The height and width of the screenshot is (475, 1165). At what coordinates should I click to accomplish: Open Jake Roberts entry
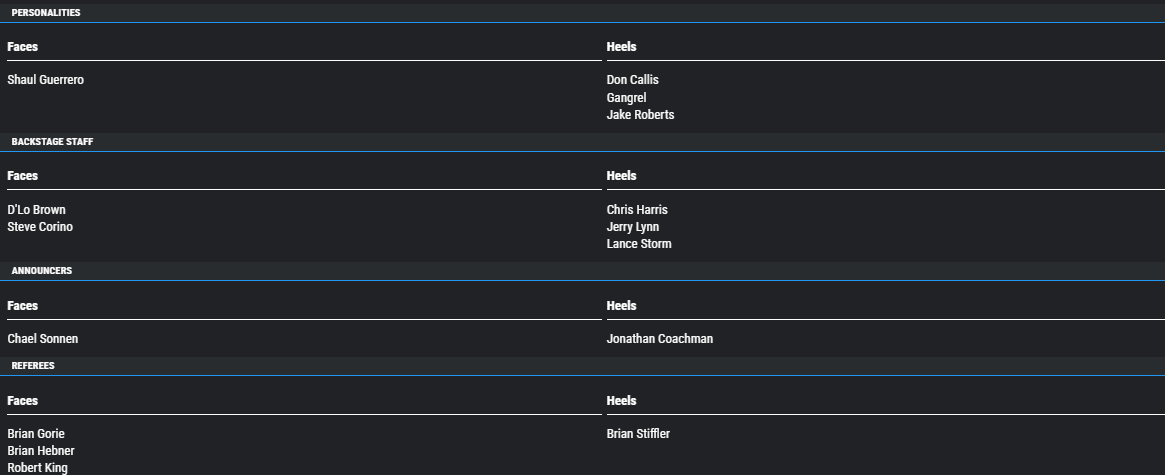640,114
